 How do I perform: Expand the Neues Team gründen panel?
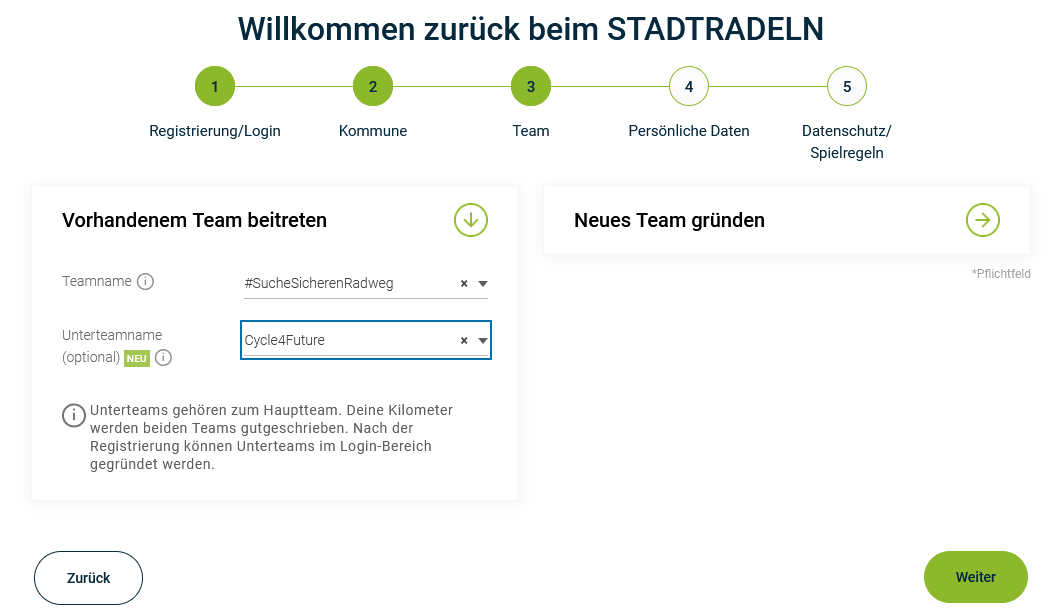[669, 220]
